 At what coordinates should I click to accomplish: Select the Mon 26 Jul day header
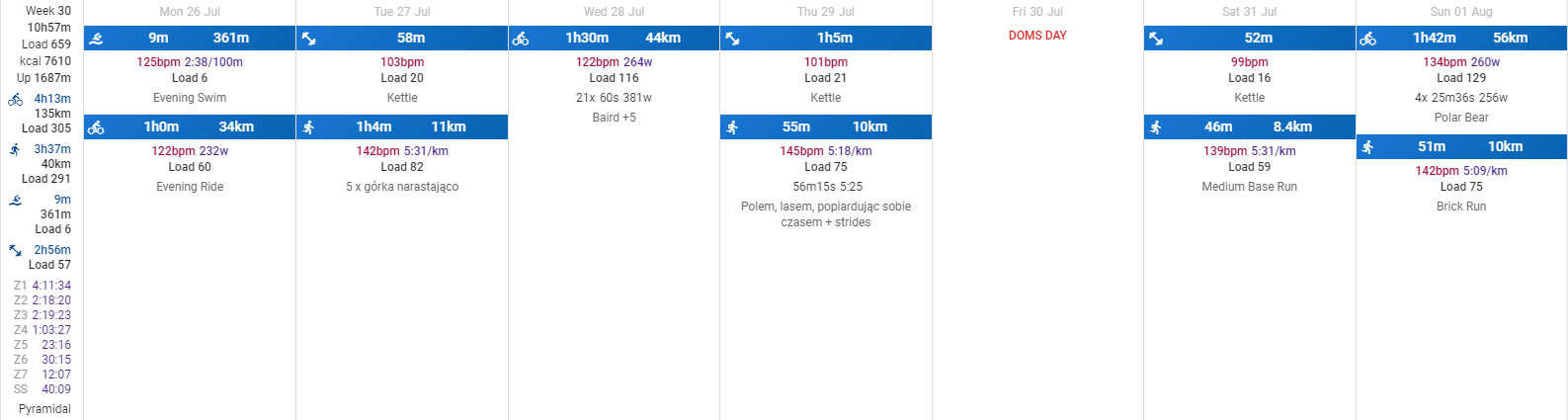[x=190, y=12]
